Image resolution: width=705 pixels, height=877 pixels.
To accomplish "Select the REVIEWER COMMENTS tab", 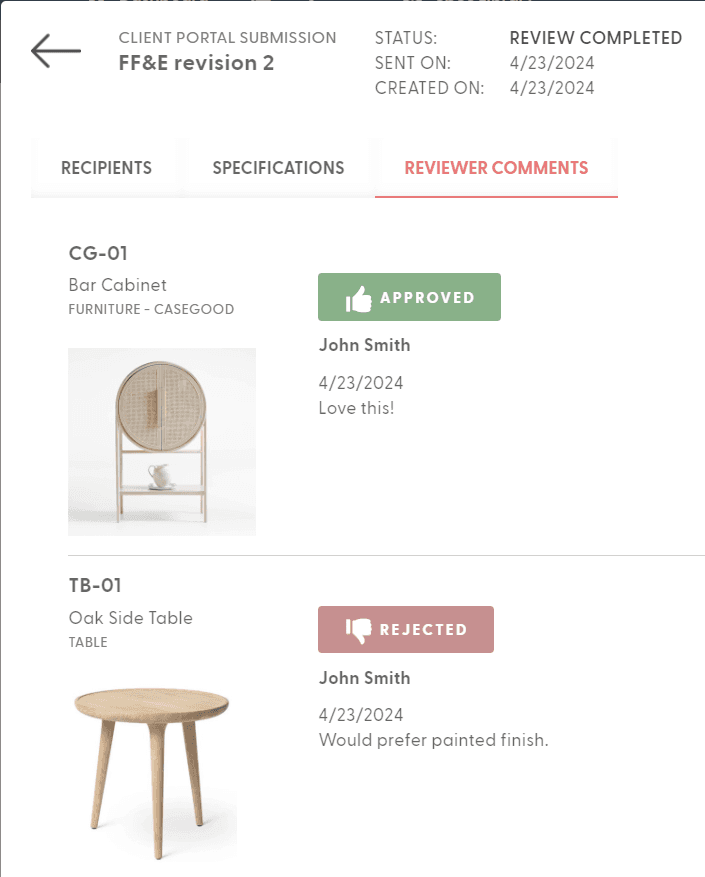I will tap(496, 167).
